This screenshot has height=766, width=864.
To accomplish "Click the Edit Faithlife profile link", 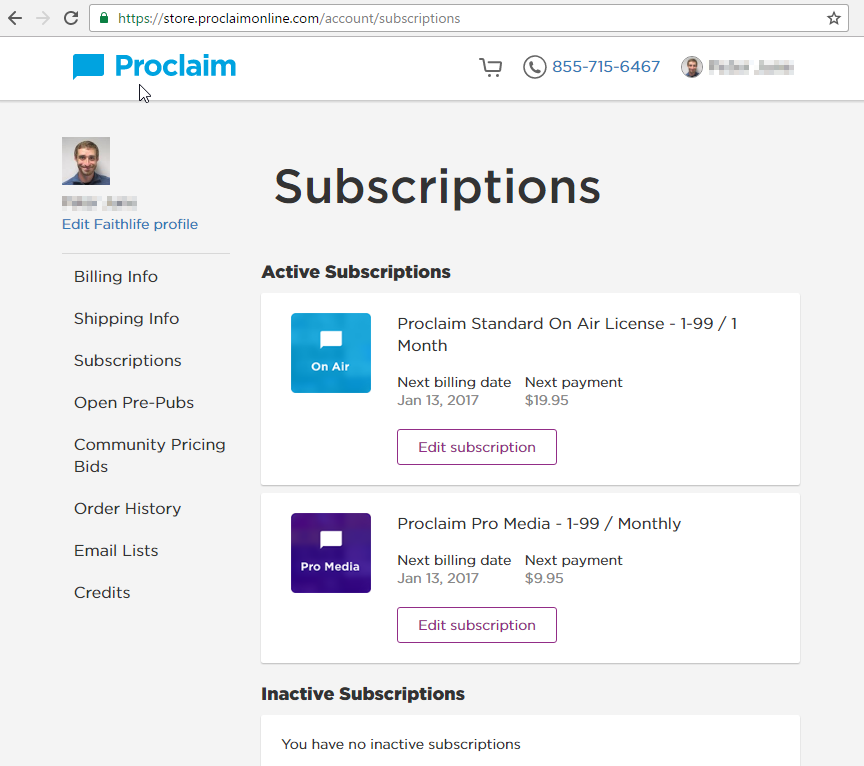I will coord(129,224).
